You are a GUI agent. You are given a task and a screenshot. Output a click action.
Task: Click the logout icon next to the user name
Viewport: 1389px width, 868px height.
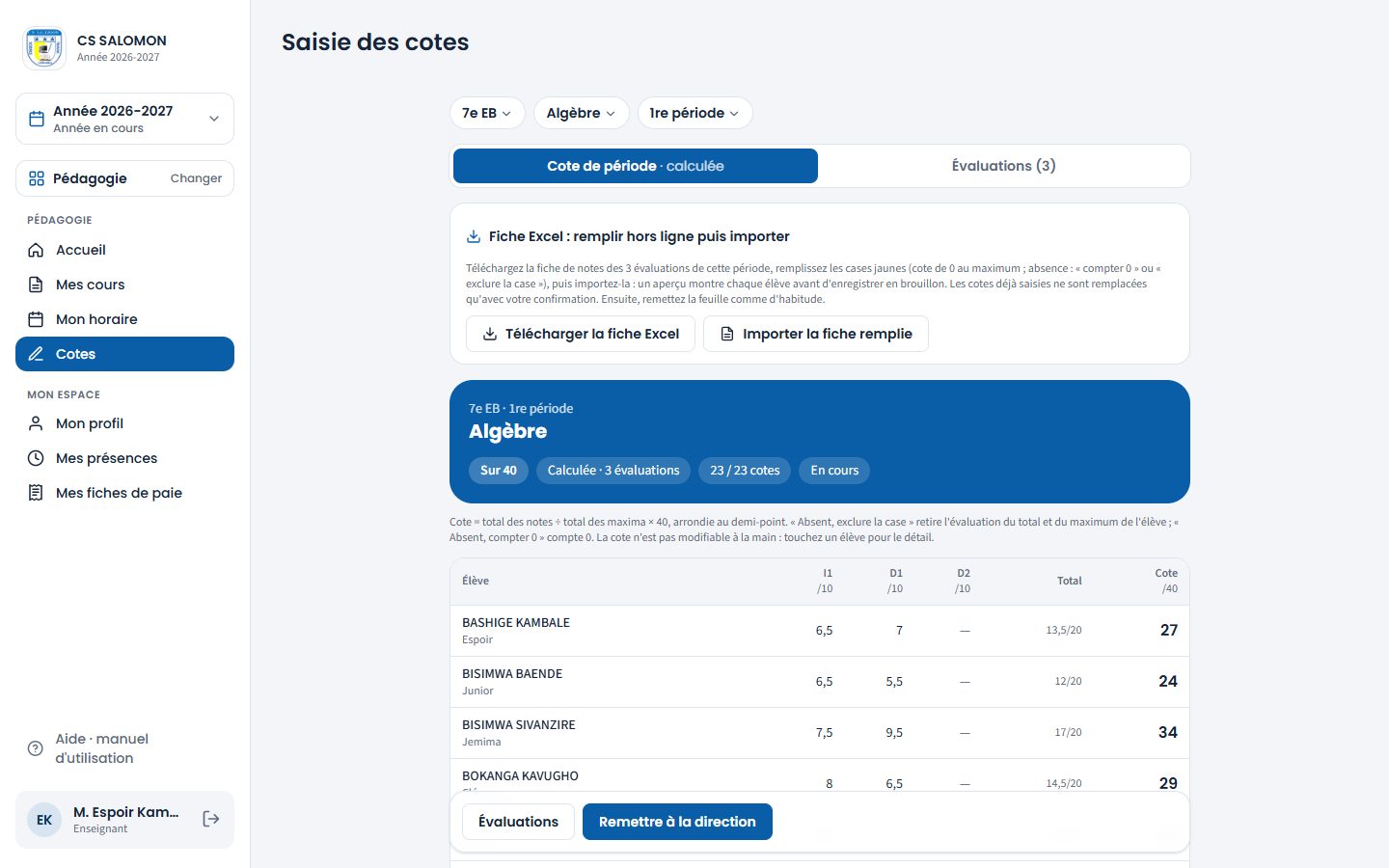[x=211, y=819]
